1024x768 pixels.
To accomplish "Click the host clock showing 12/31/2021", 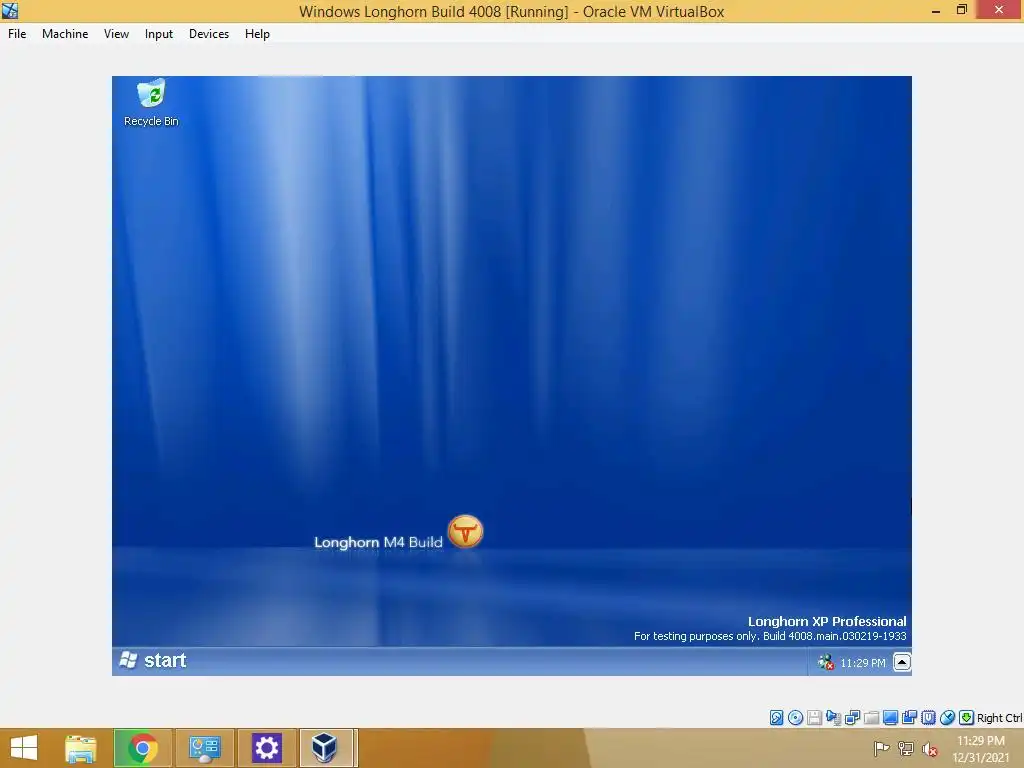I will 981,749.
